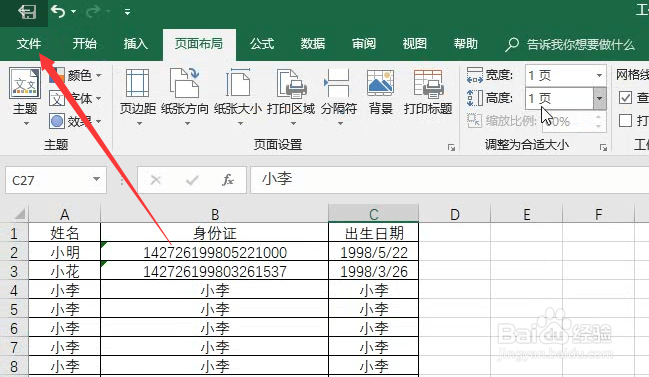This screenshot has width=649, height=377.
Task: Click the fx Insert Function icon
Action: [228, 180]
